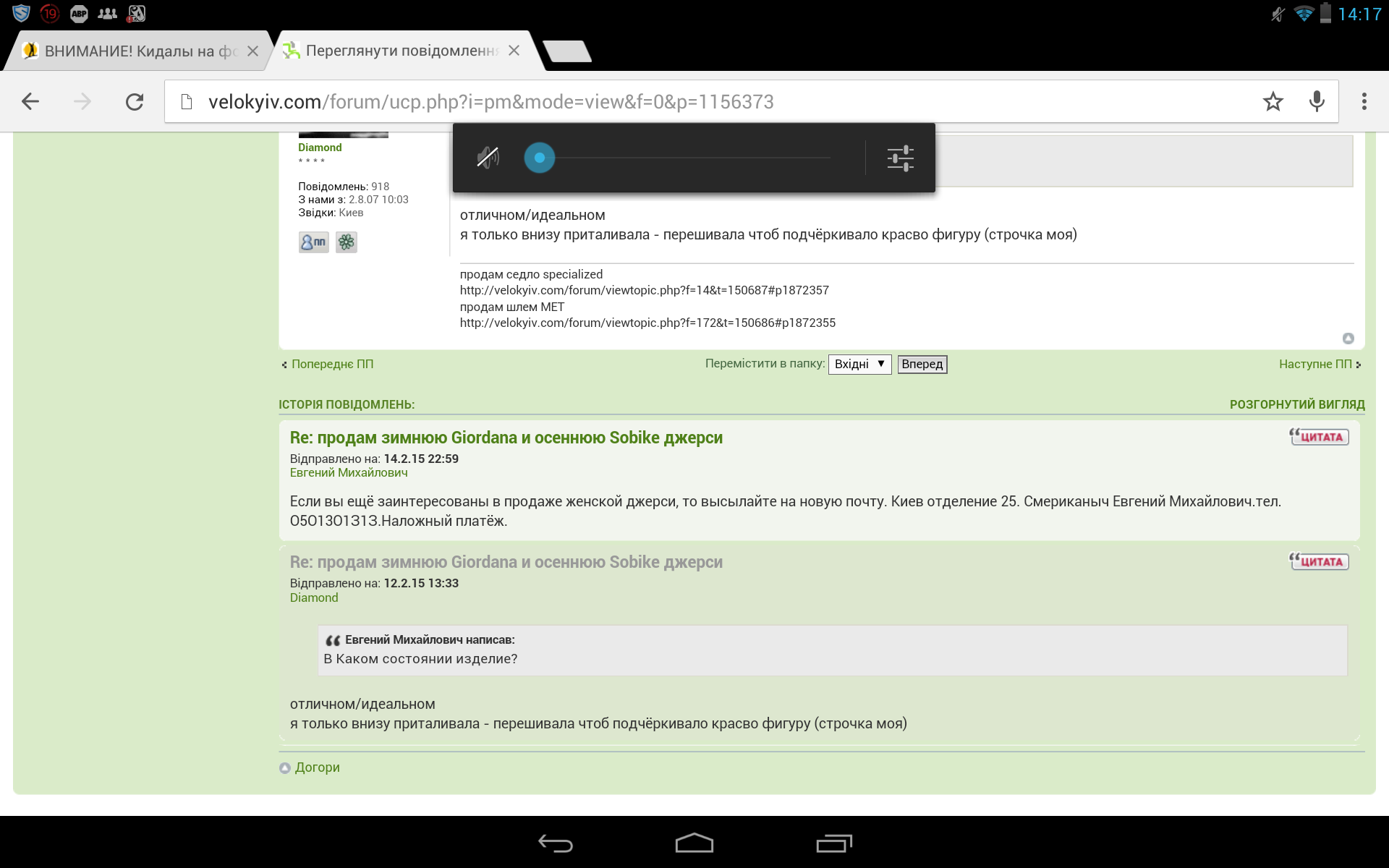This screenshot has height=868, width=1389.
Task: Click the green flower icon beside PM icon
Action: (x=347, y=242)
